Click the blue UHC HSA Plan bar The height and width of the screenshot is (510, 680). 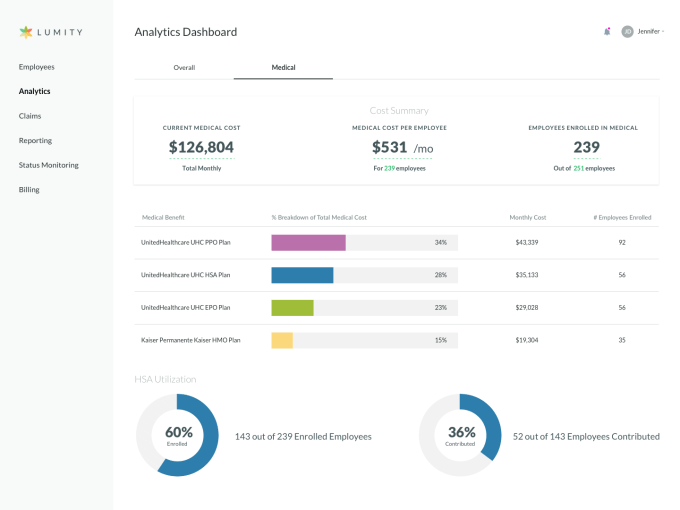click(302, 275)
